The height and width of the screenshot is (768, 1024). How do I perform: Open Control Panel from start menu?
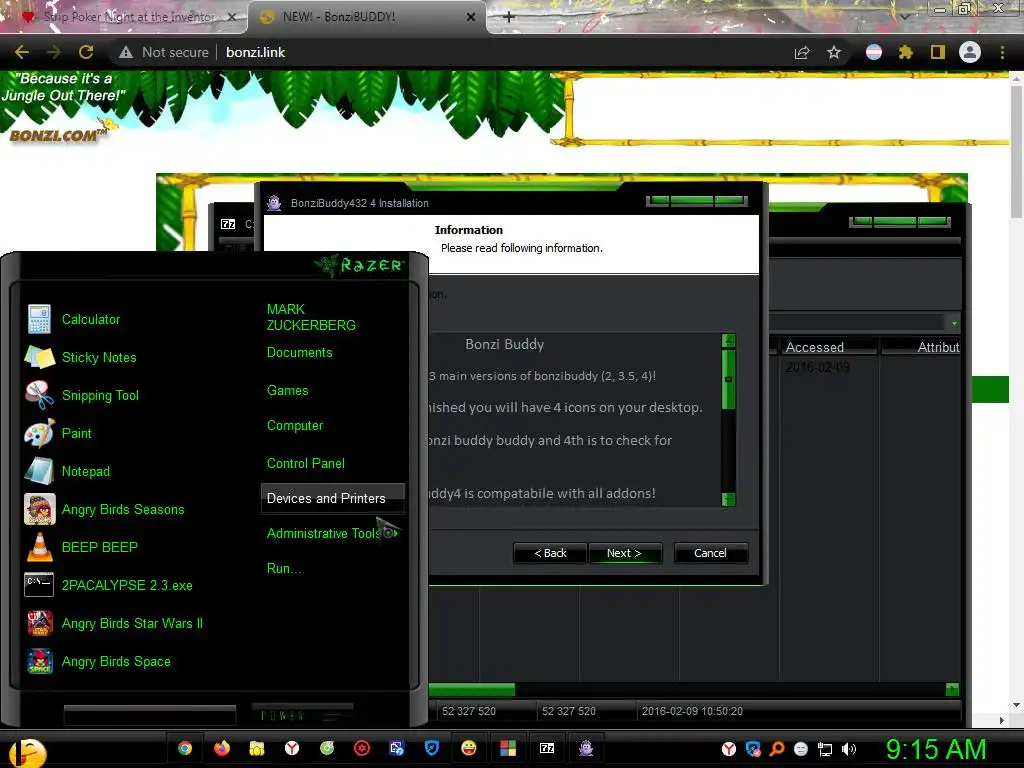coord(306,464)
